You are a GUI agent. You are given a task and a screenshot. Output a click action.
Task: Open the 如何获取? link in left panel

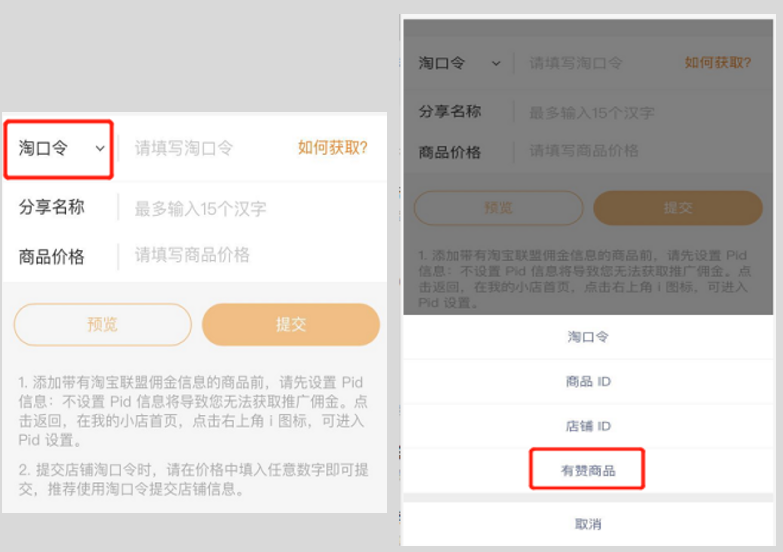(333, 148)
